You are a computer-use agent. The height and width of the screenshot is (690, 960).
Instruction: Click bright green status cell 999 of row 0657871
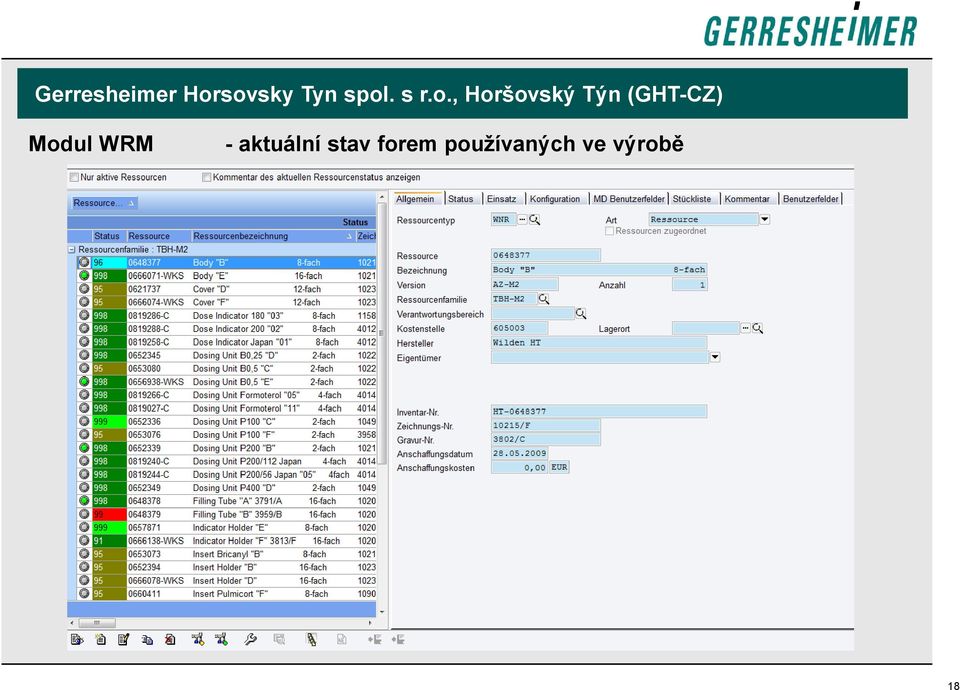pos(109,528)
